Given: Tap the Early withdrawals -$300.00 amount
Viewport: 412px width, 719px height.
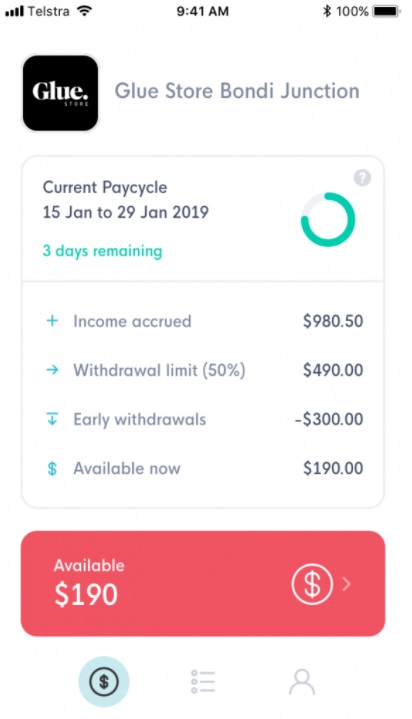Looking at the screenshot, I should pyautogui.click(x=329, y=419).
